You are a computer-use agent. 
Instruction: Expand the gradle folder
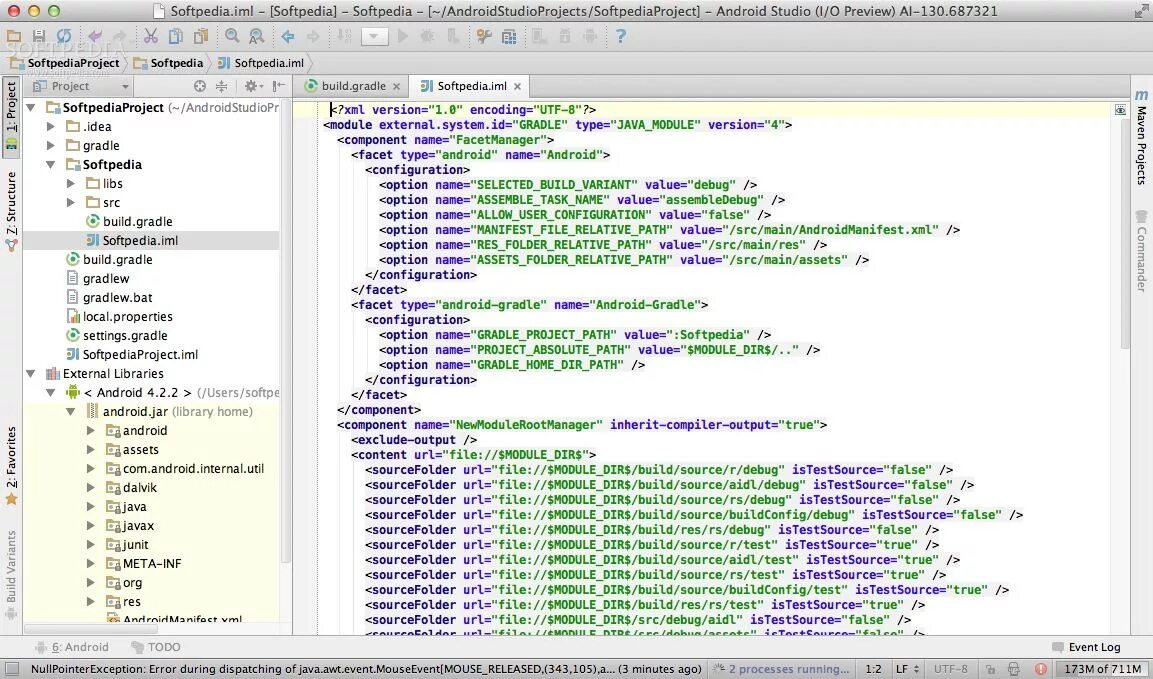pyautogui.click(x=51, y=146)
